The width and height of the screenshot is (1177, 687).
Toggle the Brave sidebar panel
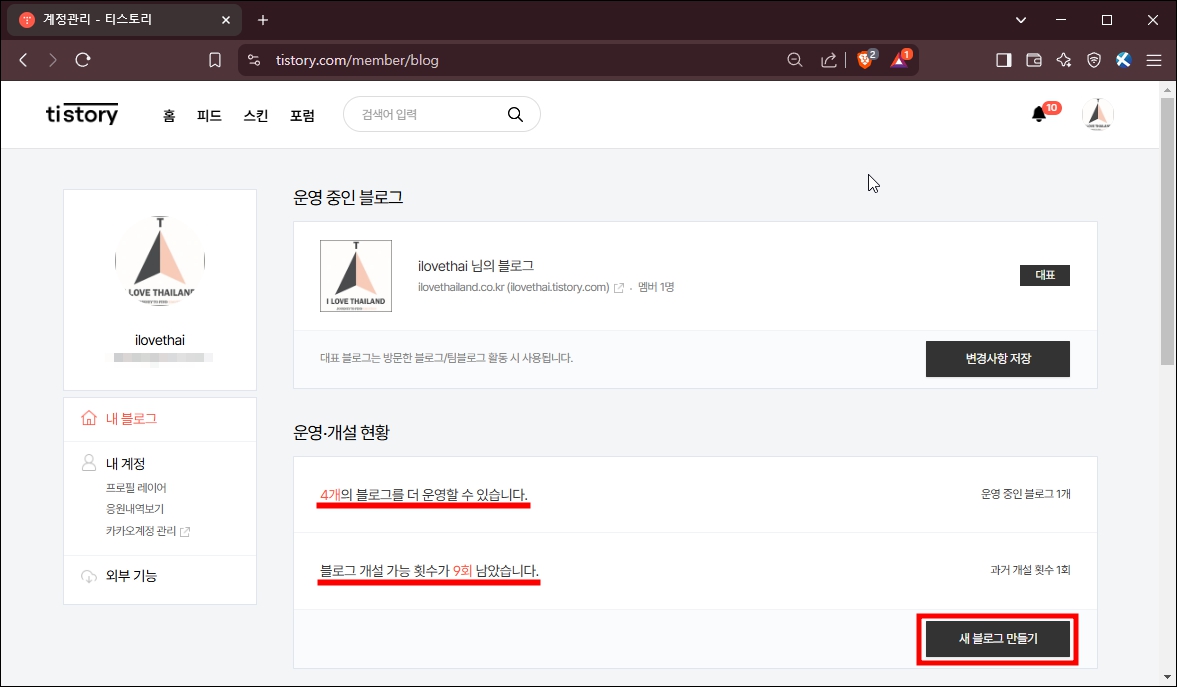pyautogui.click(x=1002, y=59)
